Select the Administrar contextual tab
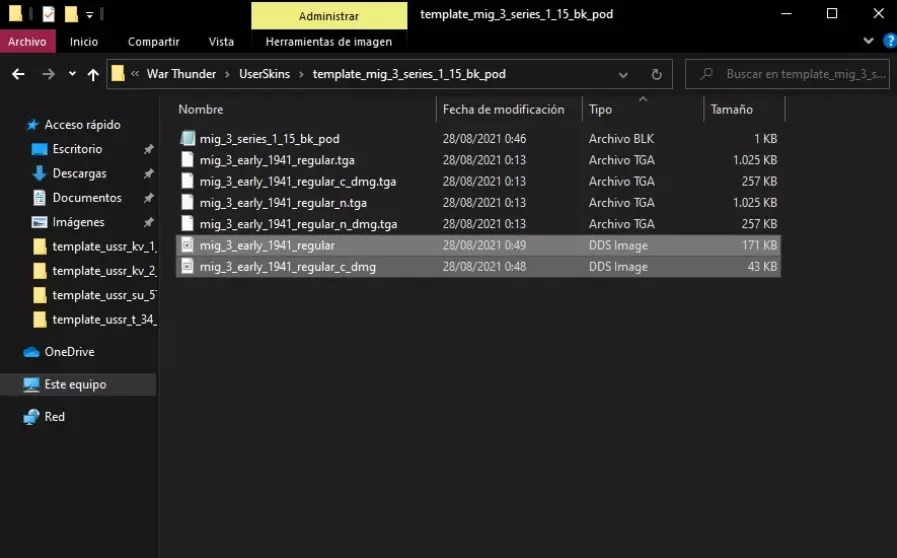 tap(329, 15)
